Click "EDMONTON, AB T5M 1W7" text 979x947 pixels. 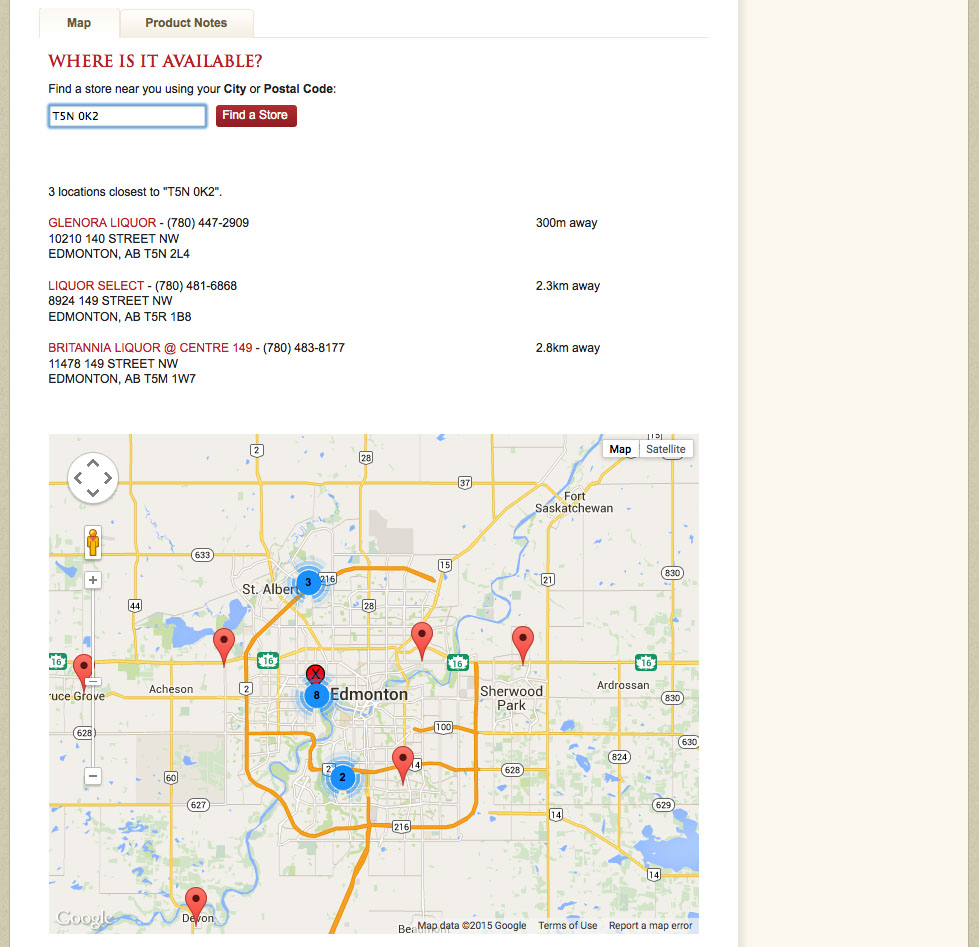click(x=122, y=379)
